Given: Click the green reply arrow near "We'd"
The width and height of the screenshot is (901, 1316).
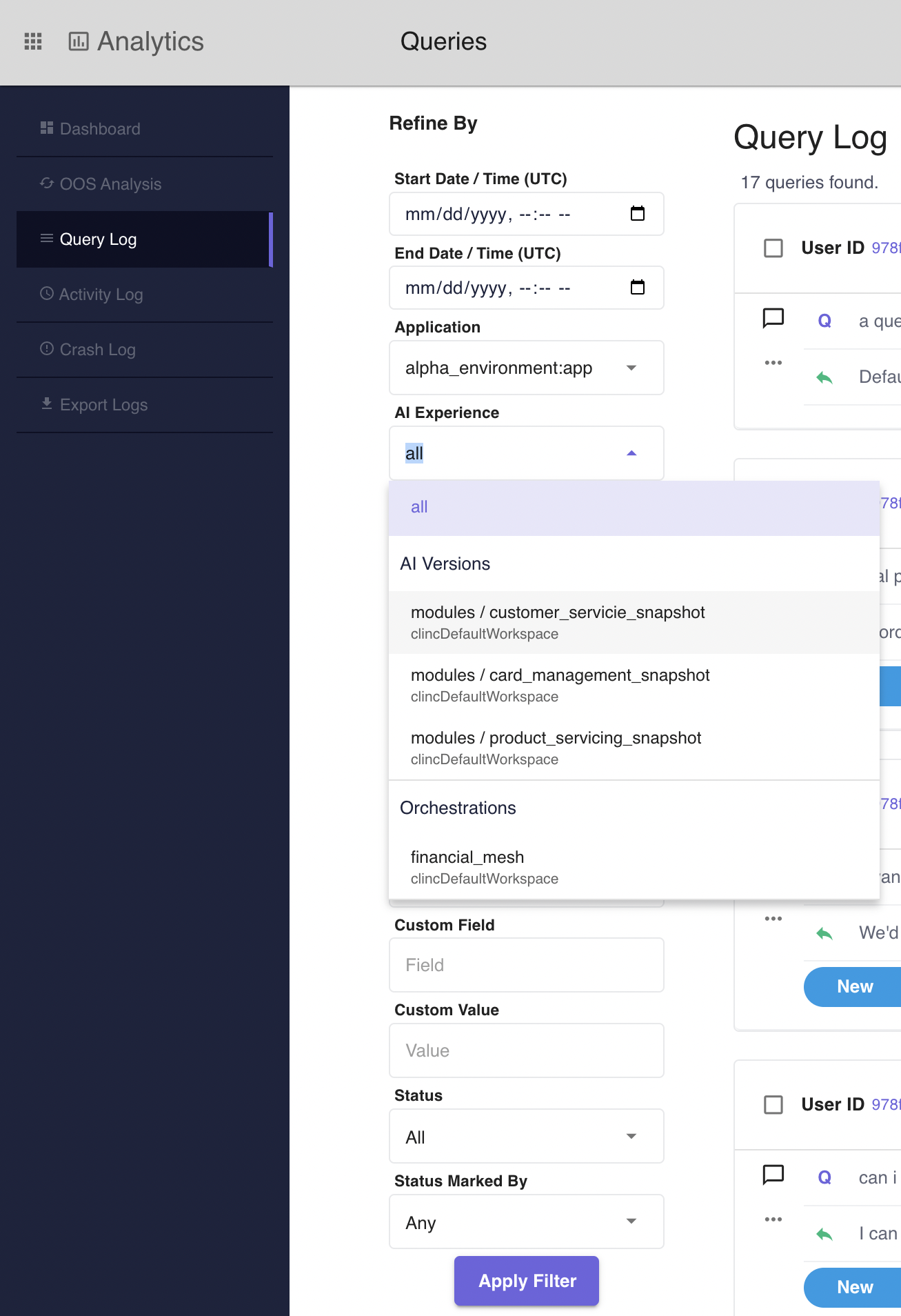Looking at the screenshot, I should (x=824, y=933).
